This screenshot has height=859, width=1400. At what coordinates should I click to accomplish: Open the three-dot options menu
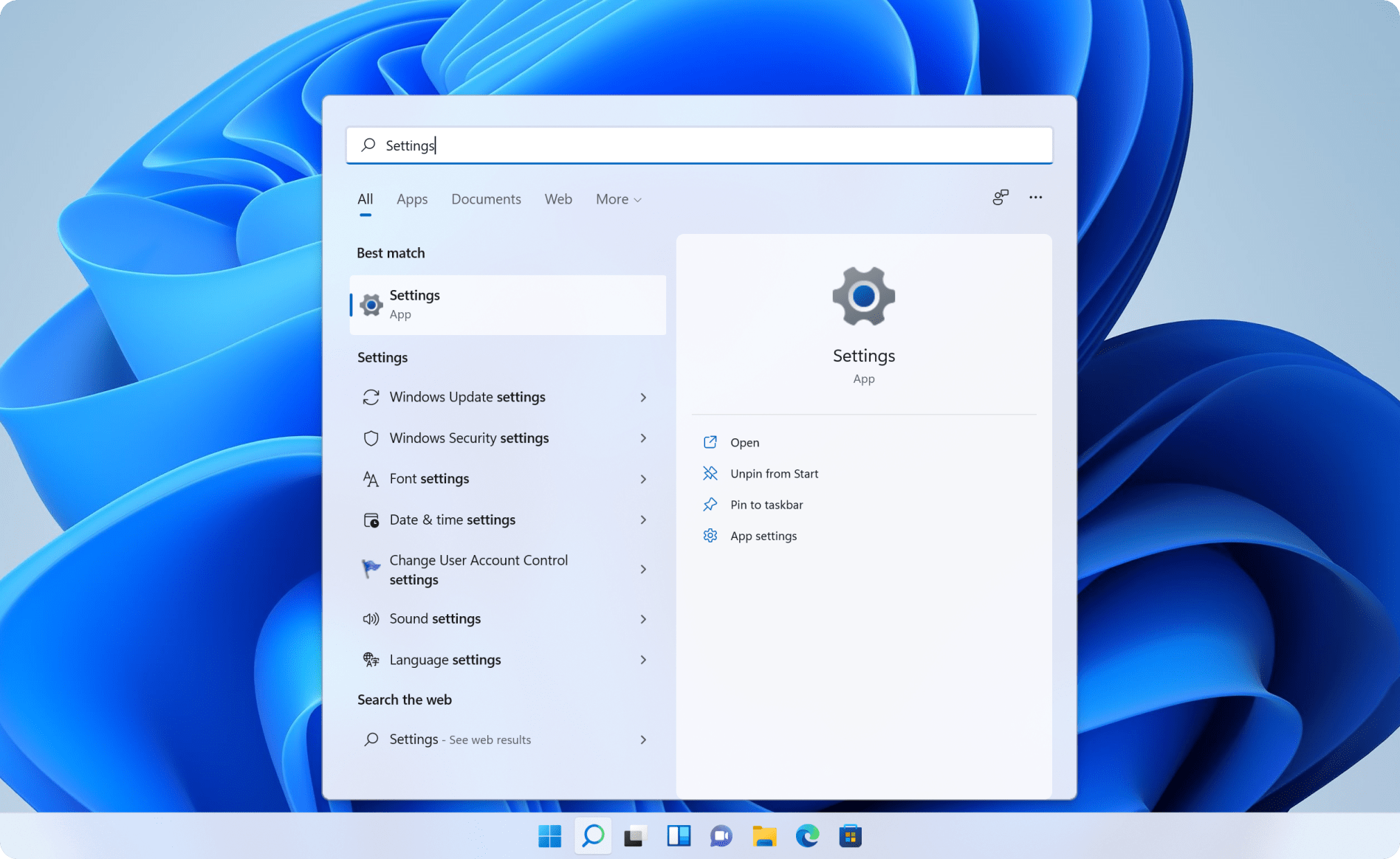click(x=1035, y=198)
